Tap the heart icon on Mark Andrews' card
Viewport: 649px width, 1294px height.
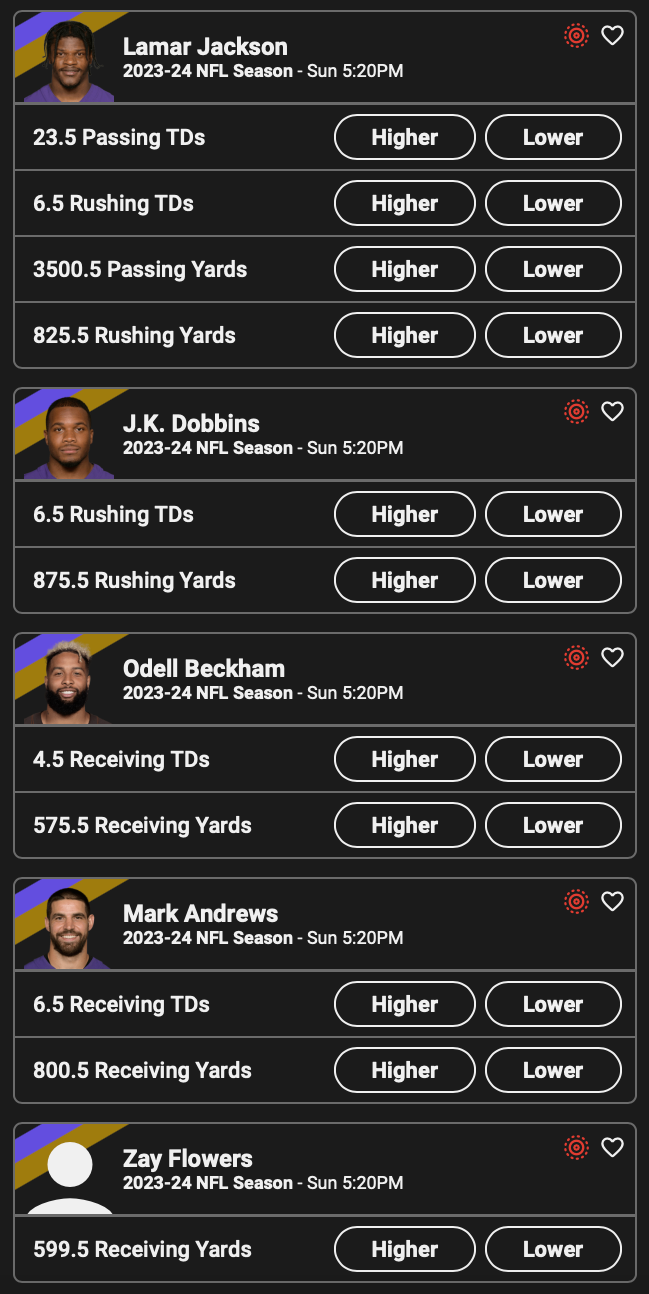[612, 902]
